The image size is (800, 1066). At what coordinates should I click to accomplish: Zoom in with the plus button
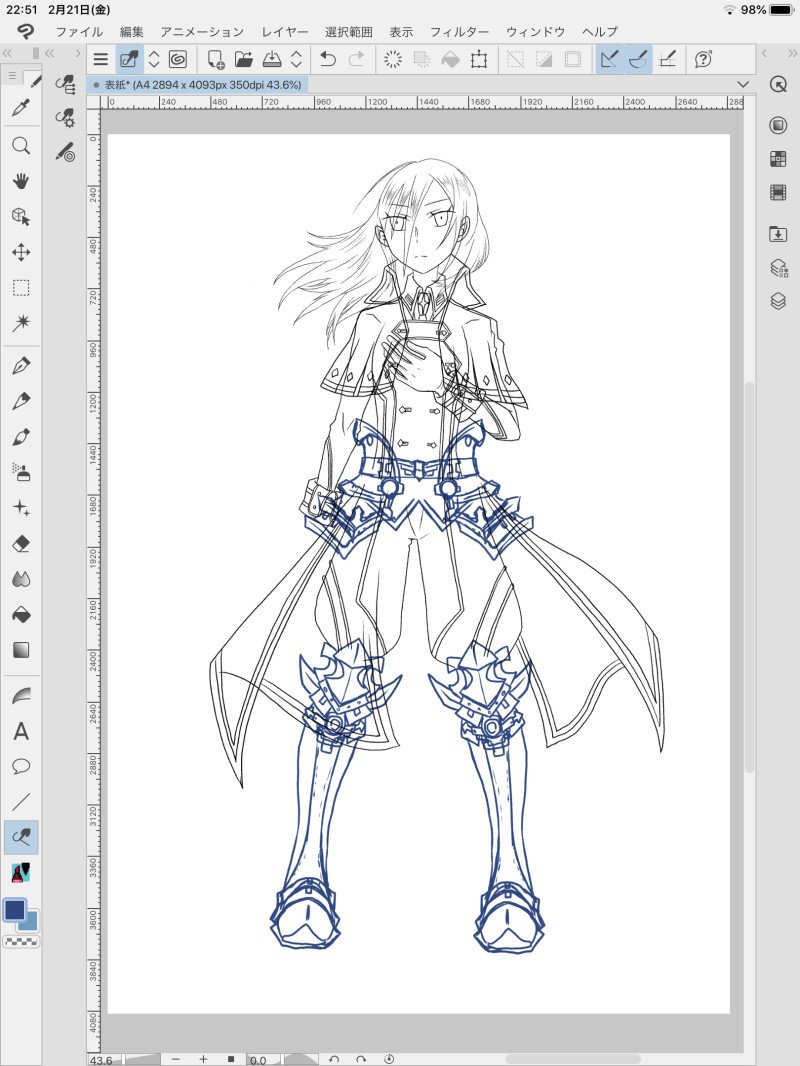(203, 1059)
